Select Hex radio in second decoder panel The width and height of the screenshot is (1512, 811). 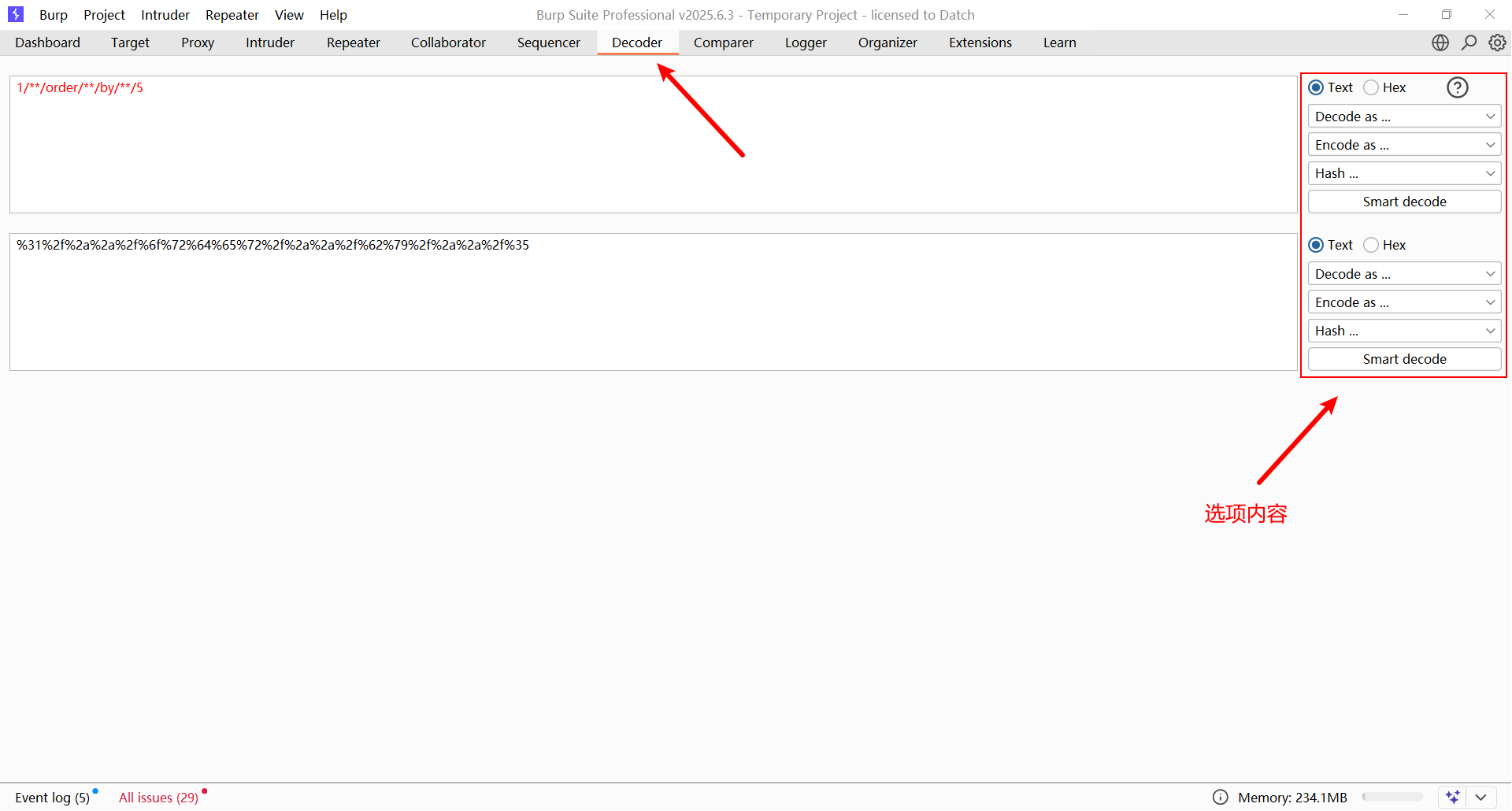pyautogui.click(x=1371, y=245)
